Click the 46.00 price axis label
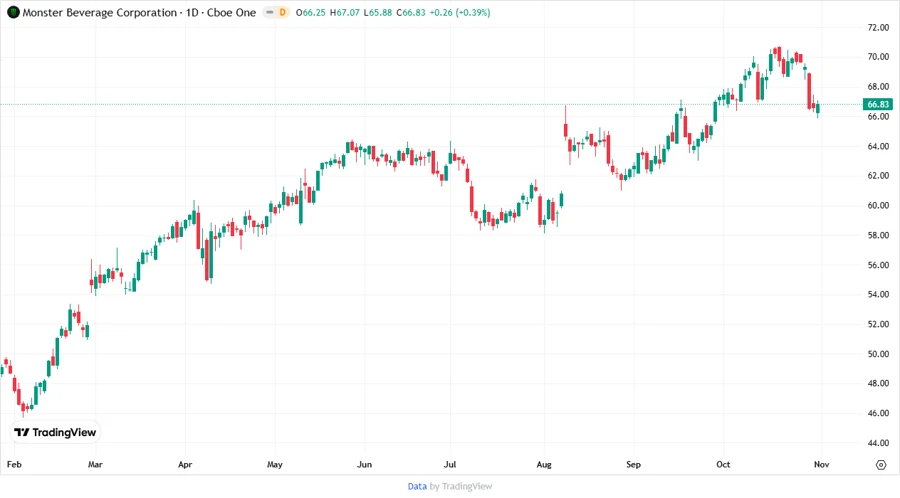The height and width of the screenshot is (498, 900). (878, 413)
